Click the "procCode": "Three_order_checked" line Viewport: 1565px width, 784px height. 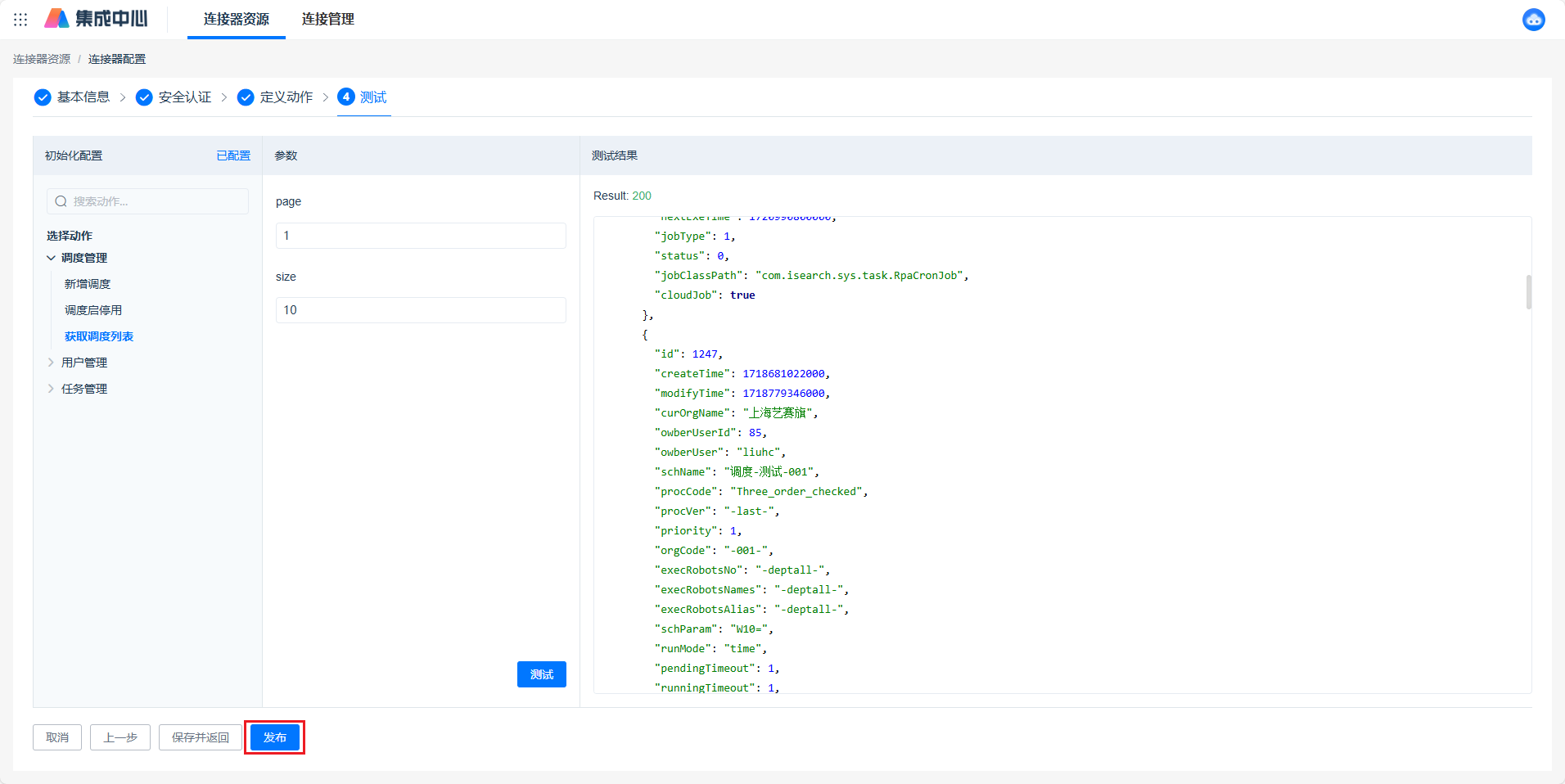(x=760, y=492)
